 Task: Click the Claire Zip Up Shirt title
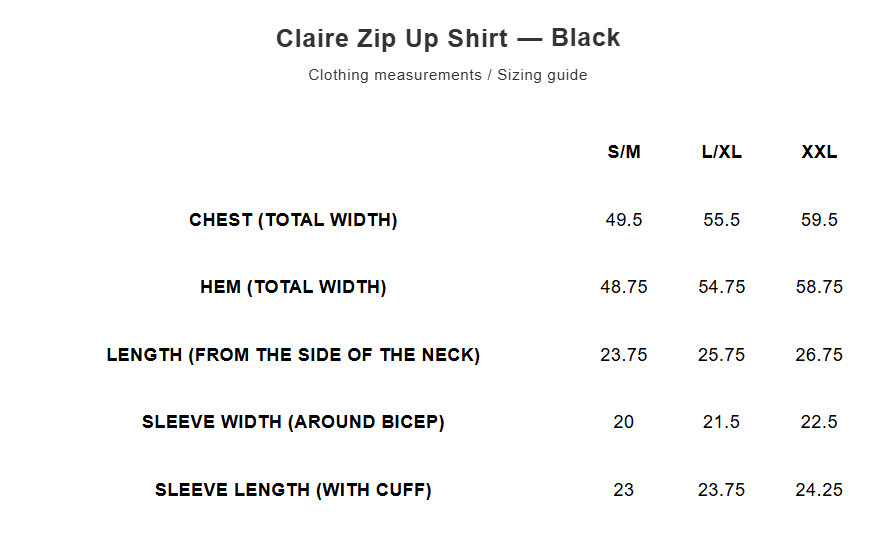point(448,38)
